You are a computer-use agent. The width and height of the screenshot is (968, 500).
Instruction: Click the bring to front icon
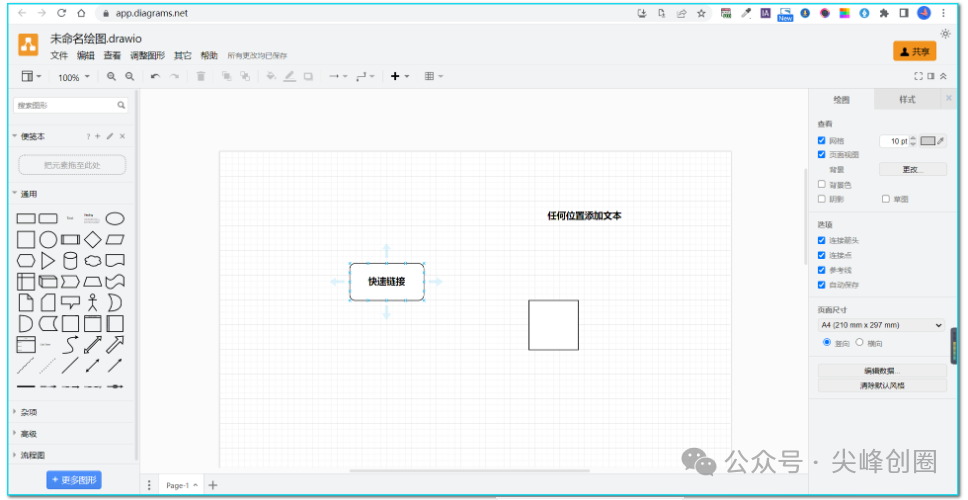227,77
